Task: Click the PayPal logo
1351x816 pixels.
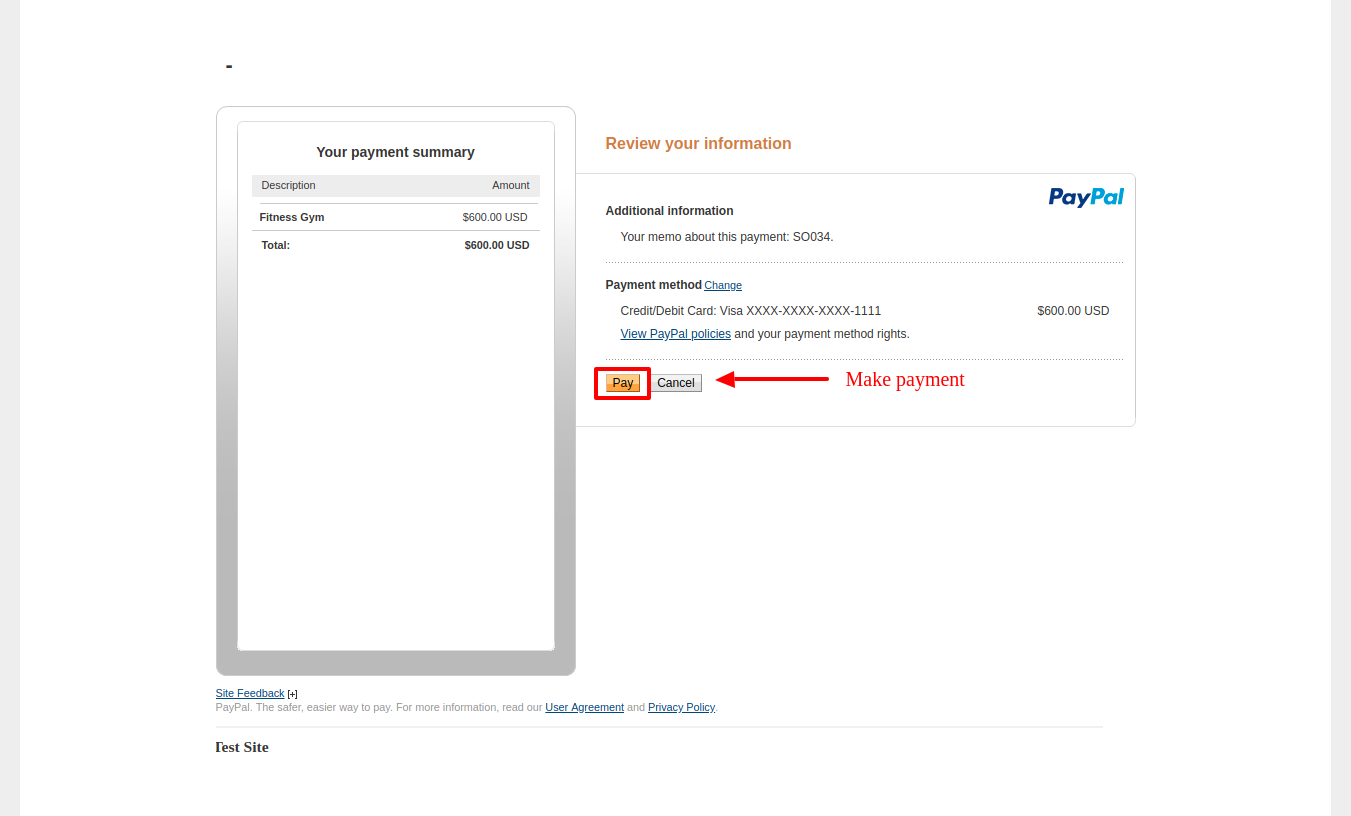Action: [x=1086, y=197]
